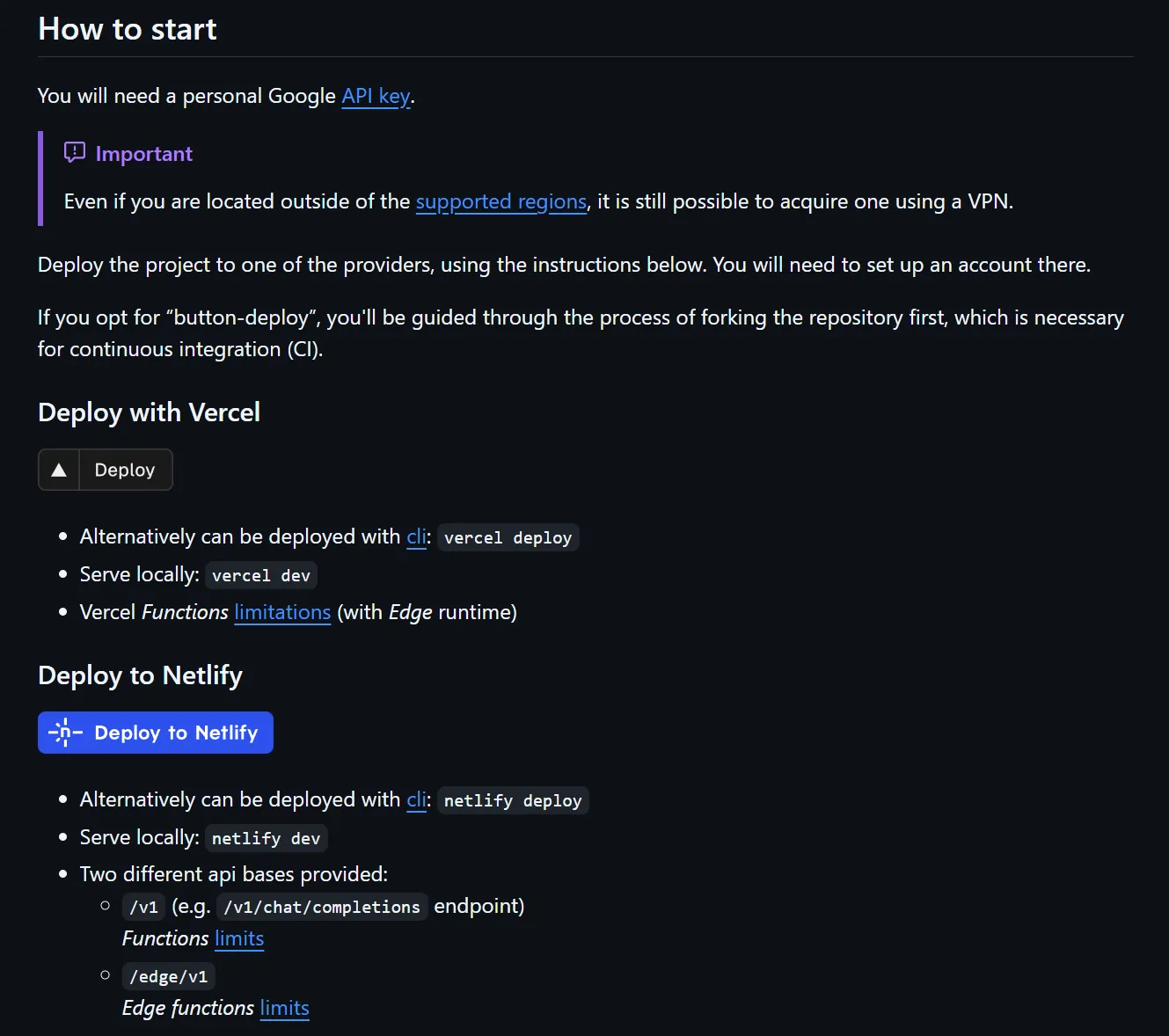Click the vercel deploy code snippet
The image size is (1169, 1036).
508,537
